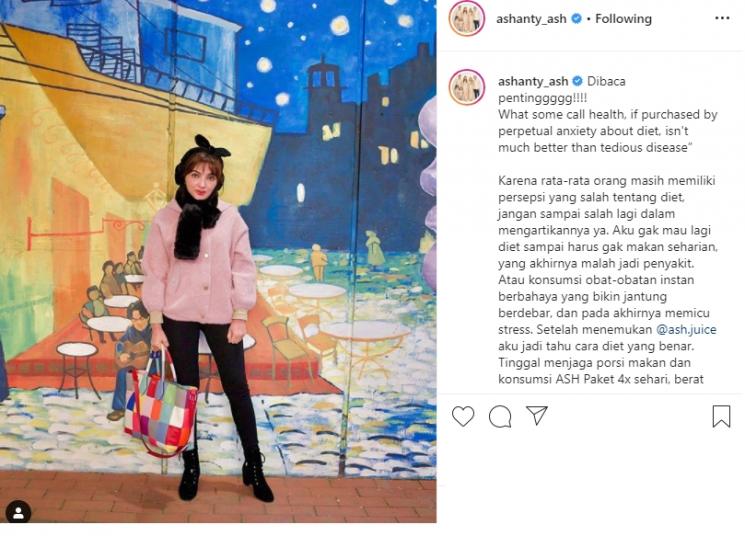The image size is (745, 536).
Task: Share post via paper plane icon
Action: [x=537, y=415]
